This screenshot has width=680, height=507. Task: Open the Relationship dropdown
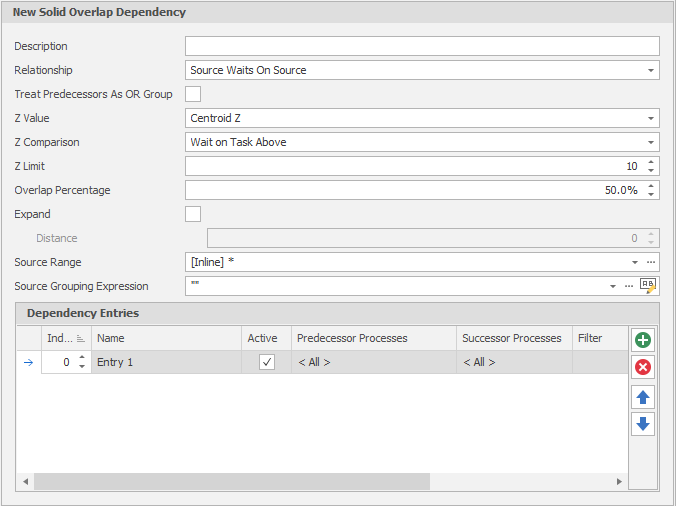pyautogui.click(x=651, y=70)
